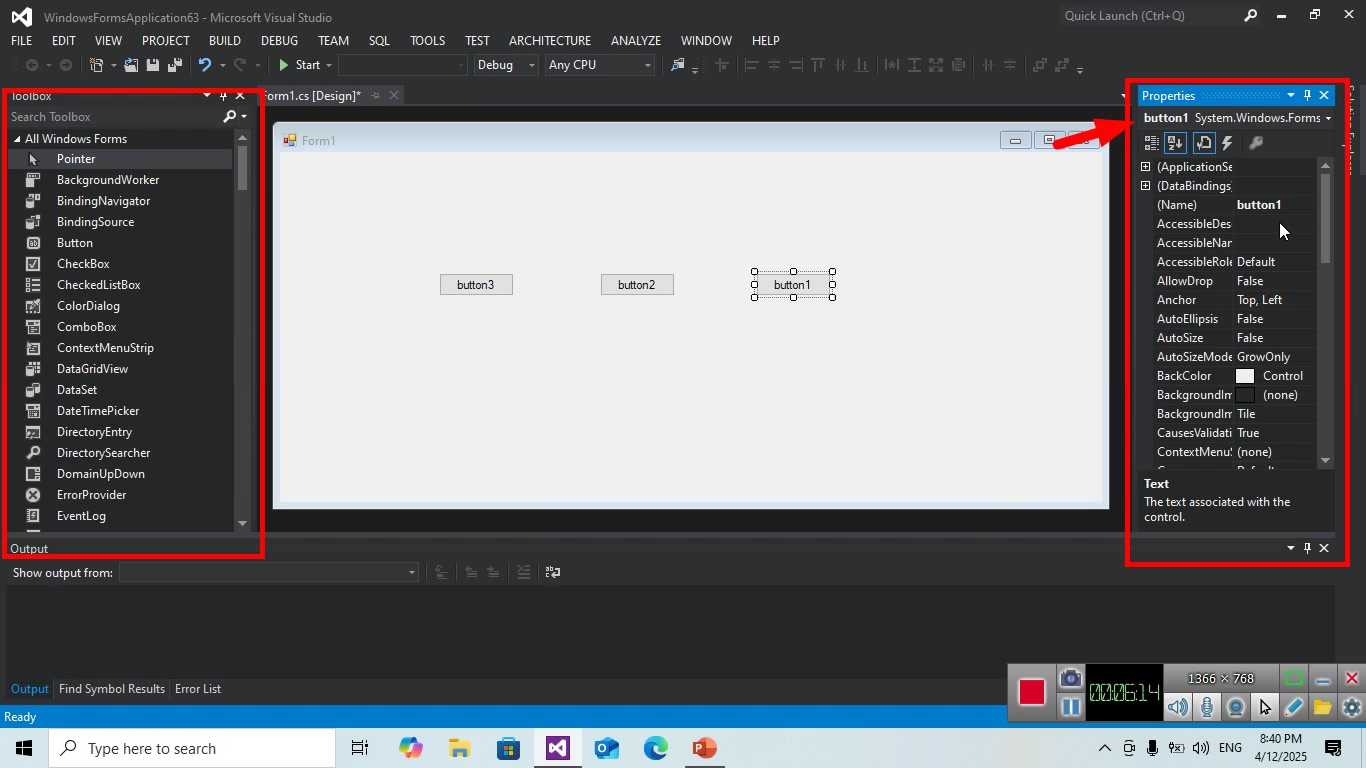Select DateTimePicker control in Toolbox
Viewport: 1366px width, 768px height.
click(x=120, y=411)
